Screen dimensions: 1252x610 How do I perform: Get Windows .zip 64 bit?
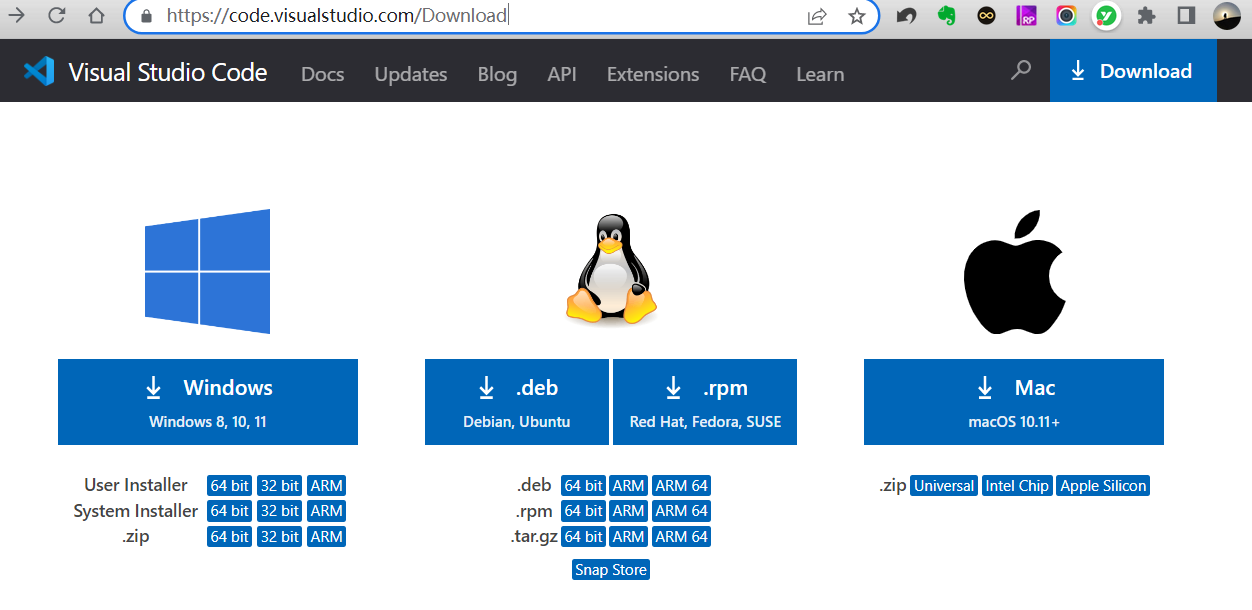tap(229, 537)
